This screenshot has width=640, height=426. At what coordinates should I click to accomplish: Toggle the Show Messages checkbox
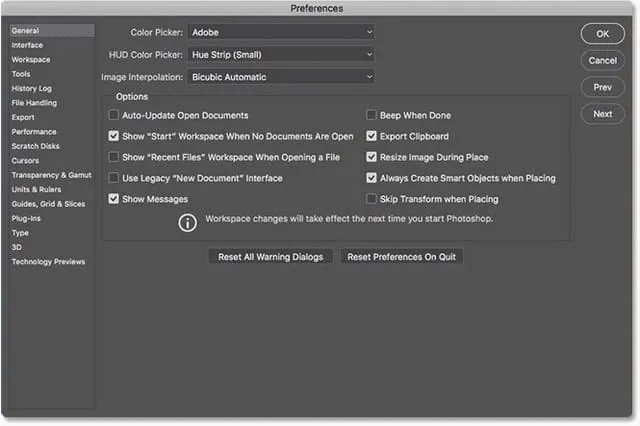coord(113,199)
